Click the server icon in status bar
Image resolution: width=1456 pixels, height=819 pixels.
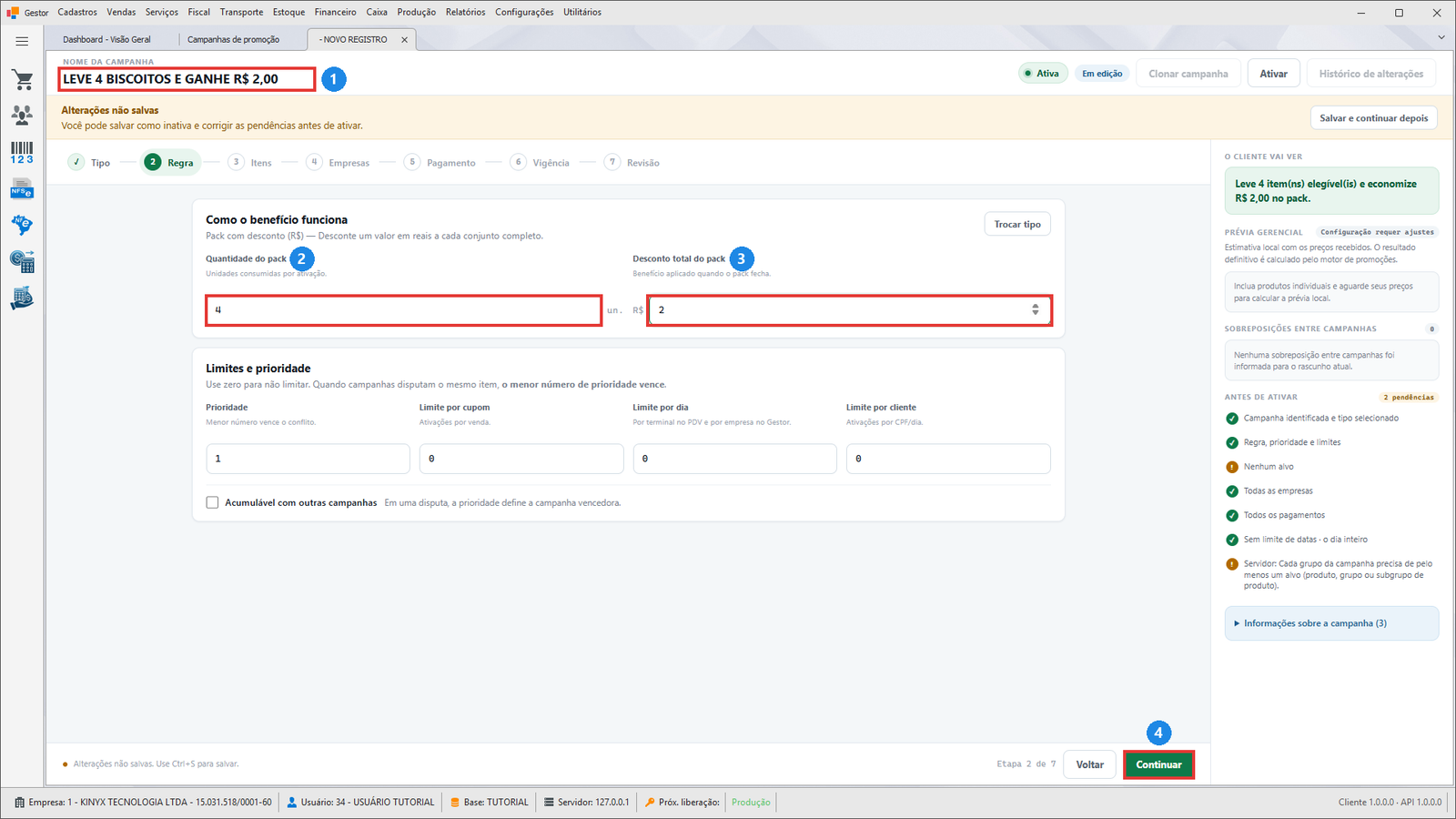549,803
